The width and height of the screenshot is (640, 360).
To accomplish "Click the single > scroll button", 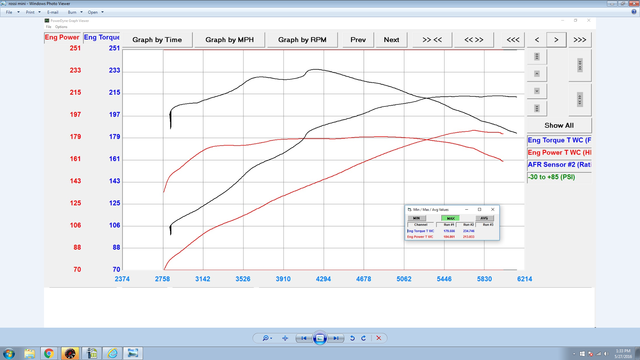I will [556, 40].
